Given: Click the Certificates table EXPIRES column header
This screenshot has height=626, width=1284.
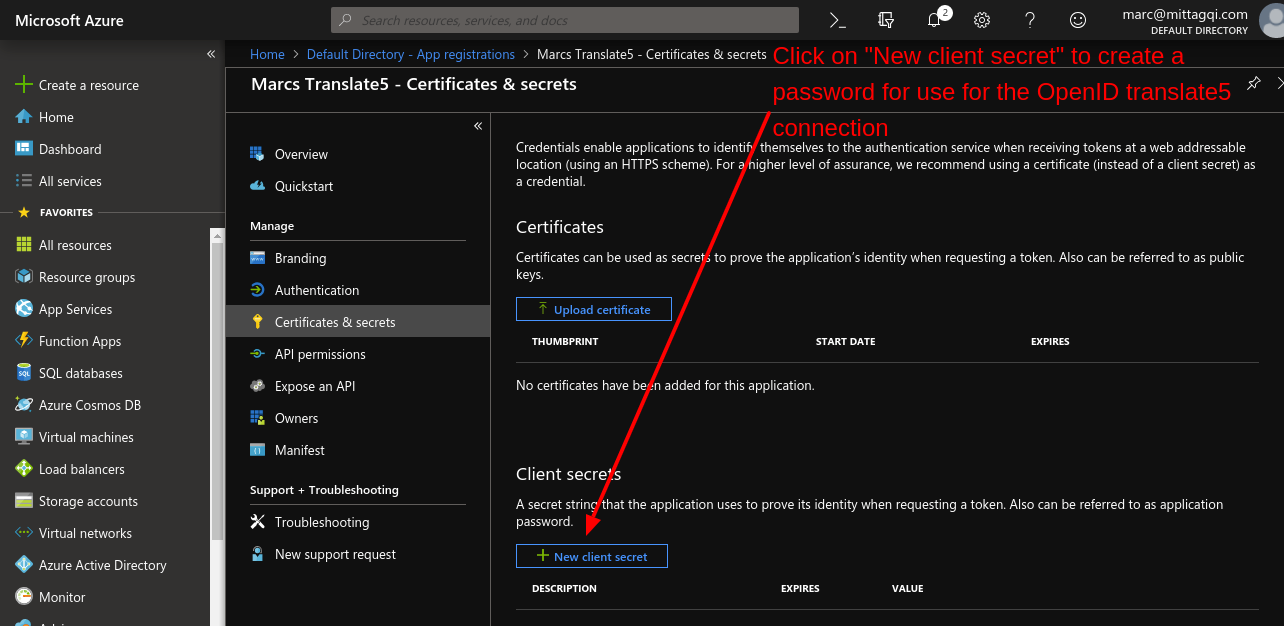Looking at the screenshot, I should (1050, 341).
